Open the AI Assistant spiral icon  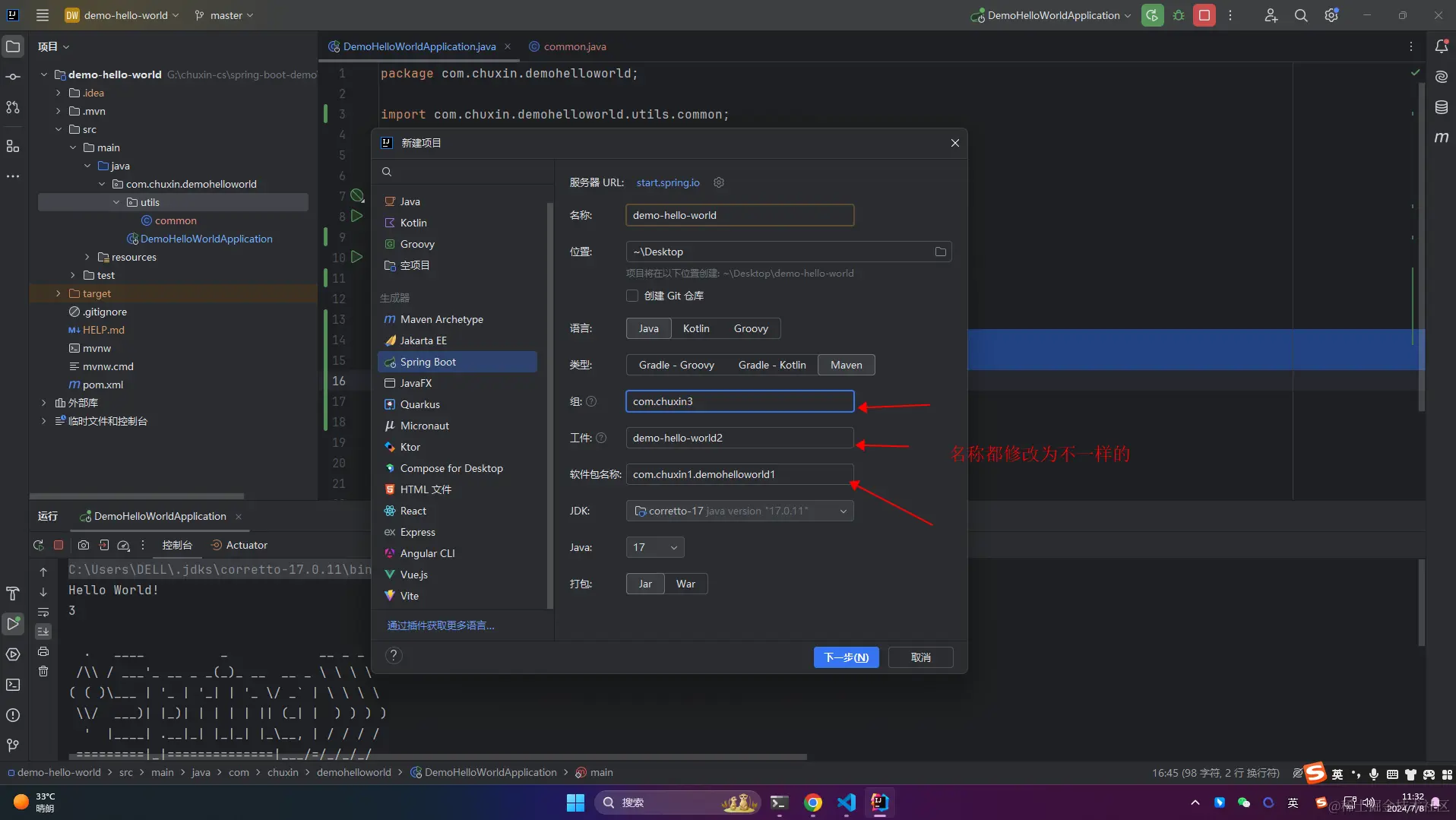tap(1441, 77)
